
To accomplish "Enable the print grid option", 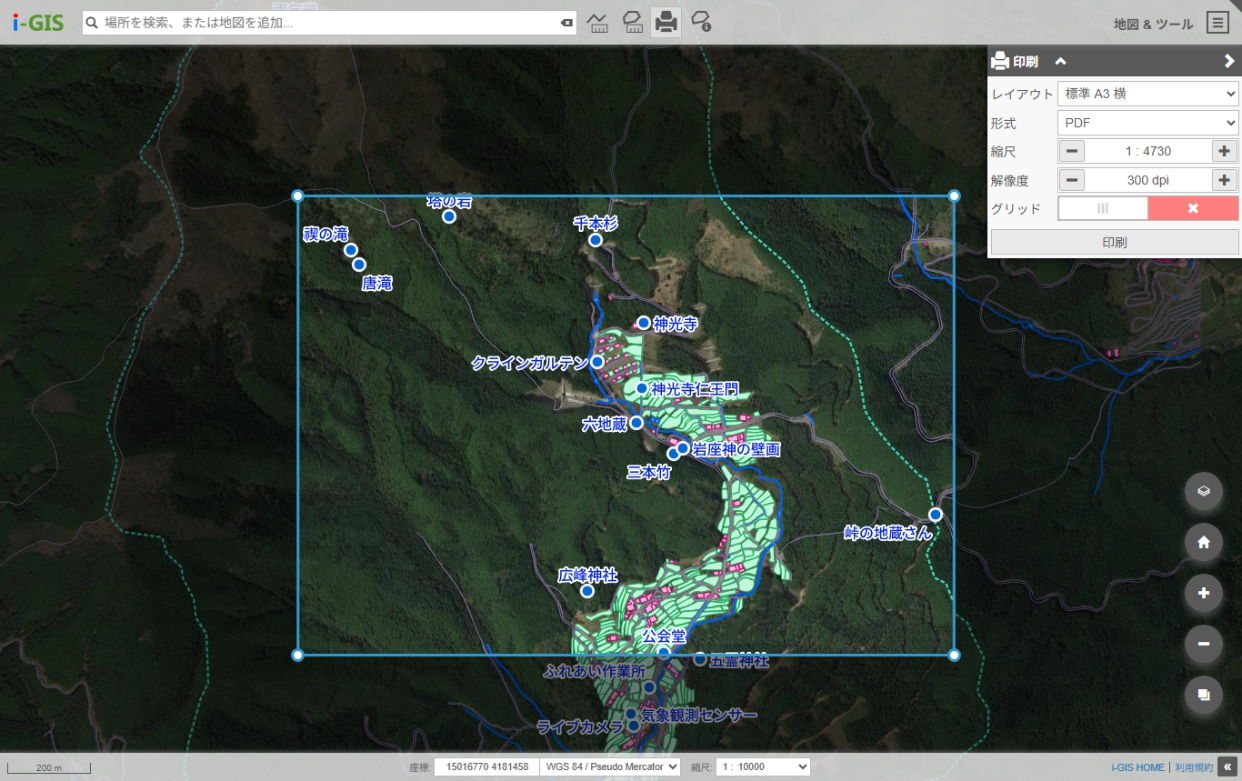I will 1103,208.
